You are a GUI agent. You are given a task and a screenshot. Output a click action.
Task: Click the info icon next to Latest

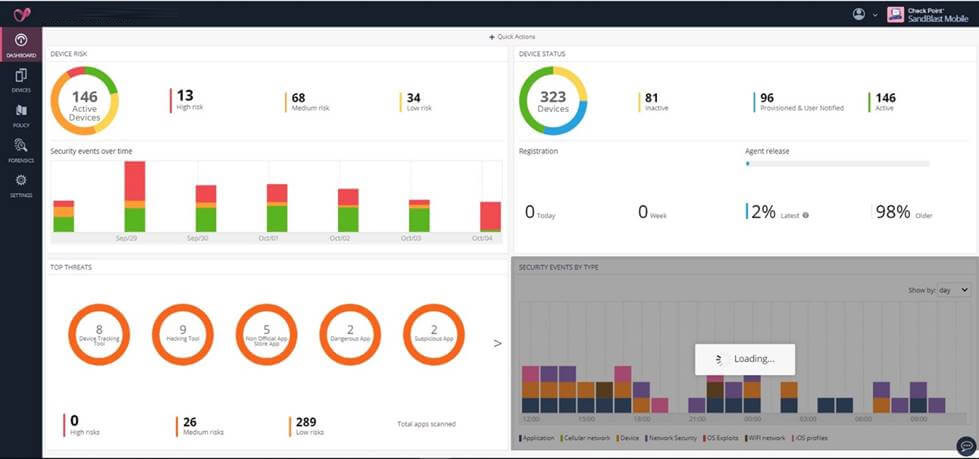pyautogui.click(x=806, y=215)
